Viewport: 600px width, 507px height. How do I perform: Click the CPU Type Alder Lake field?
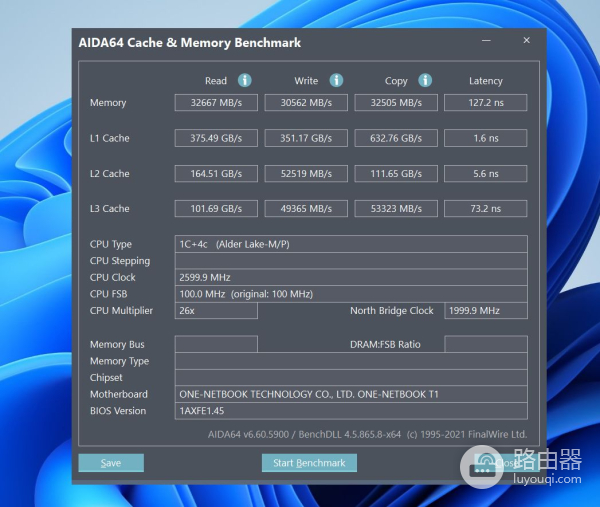(350, 244)
